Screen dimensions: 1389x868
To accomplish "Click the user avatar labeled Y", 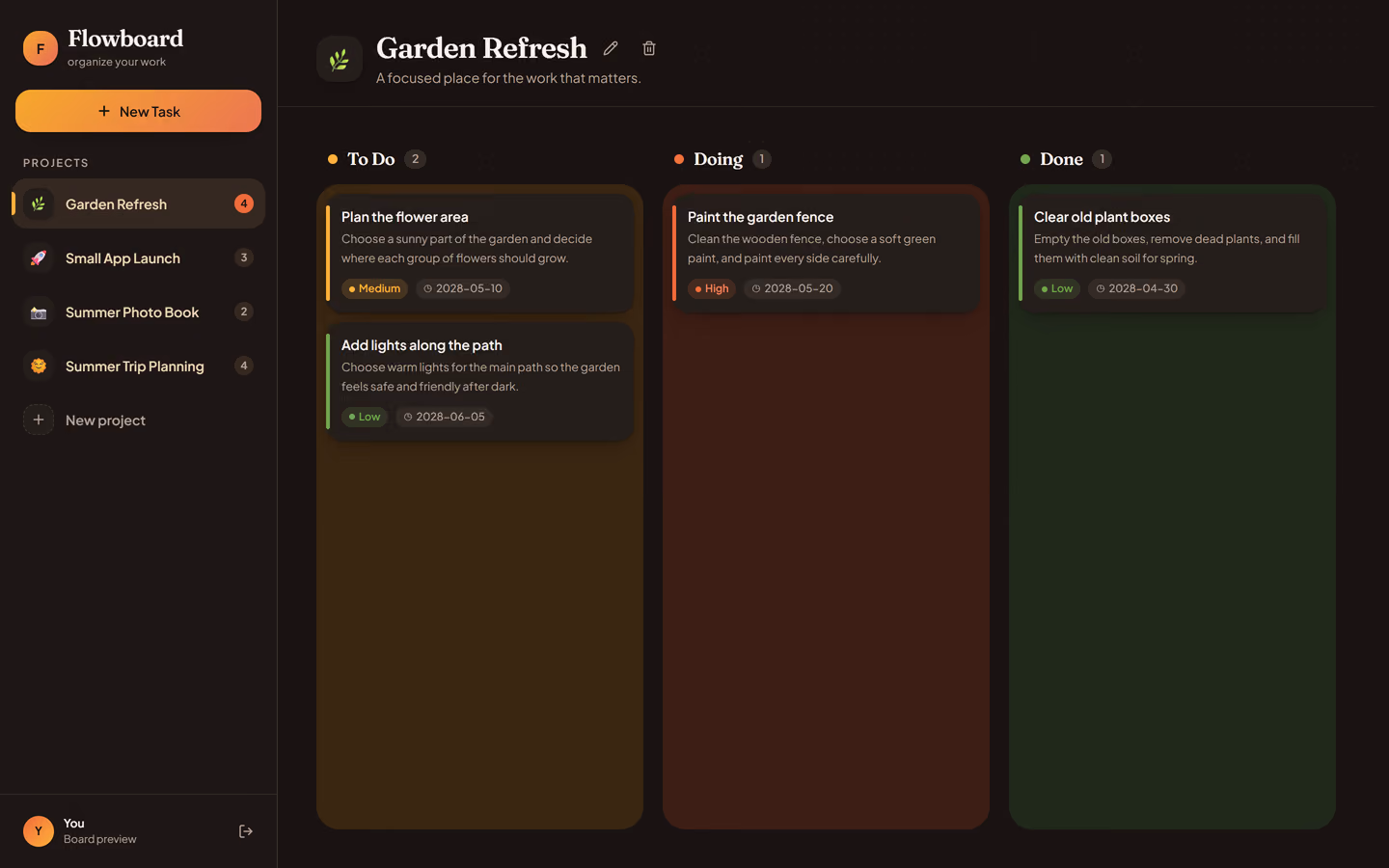I will pyautogui.click(x=39, y=831).
